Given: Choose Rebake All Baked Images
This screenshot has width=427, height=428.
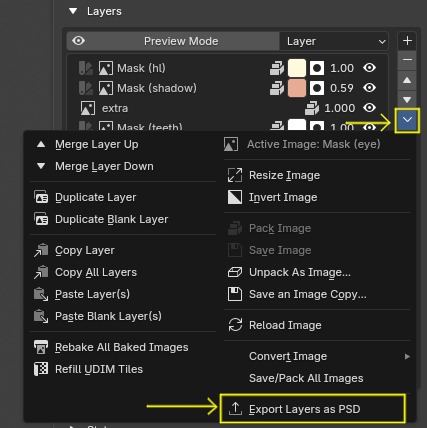Looking at the screenshot, I should pyautogui.click(x=123, y=347).
